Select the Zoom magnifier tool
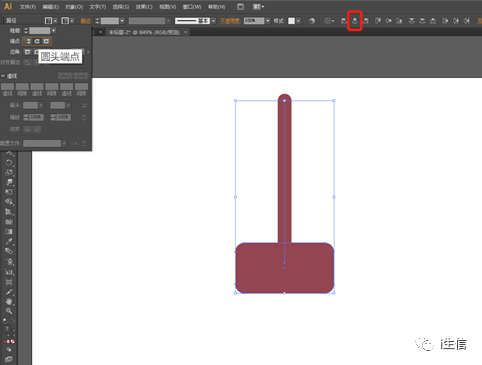Screen dimensions: 482x365 pos(9,311)
